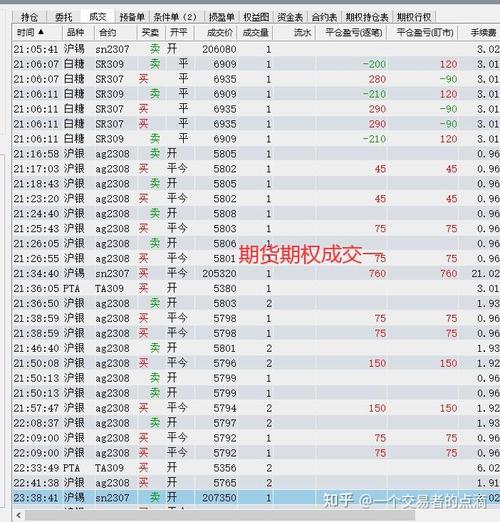Select the 21:24:40 沪银 row
The height and width of the screenshot is (522, 500).
point(256,214)
